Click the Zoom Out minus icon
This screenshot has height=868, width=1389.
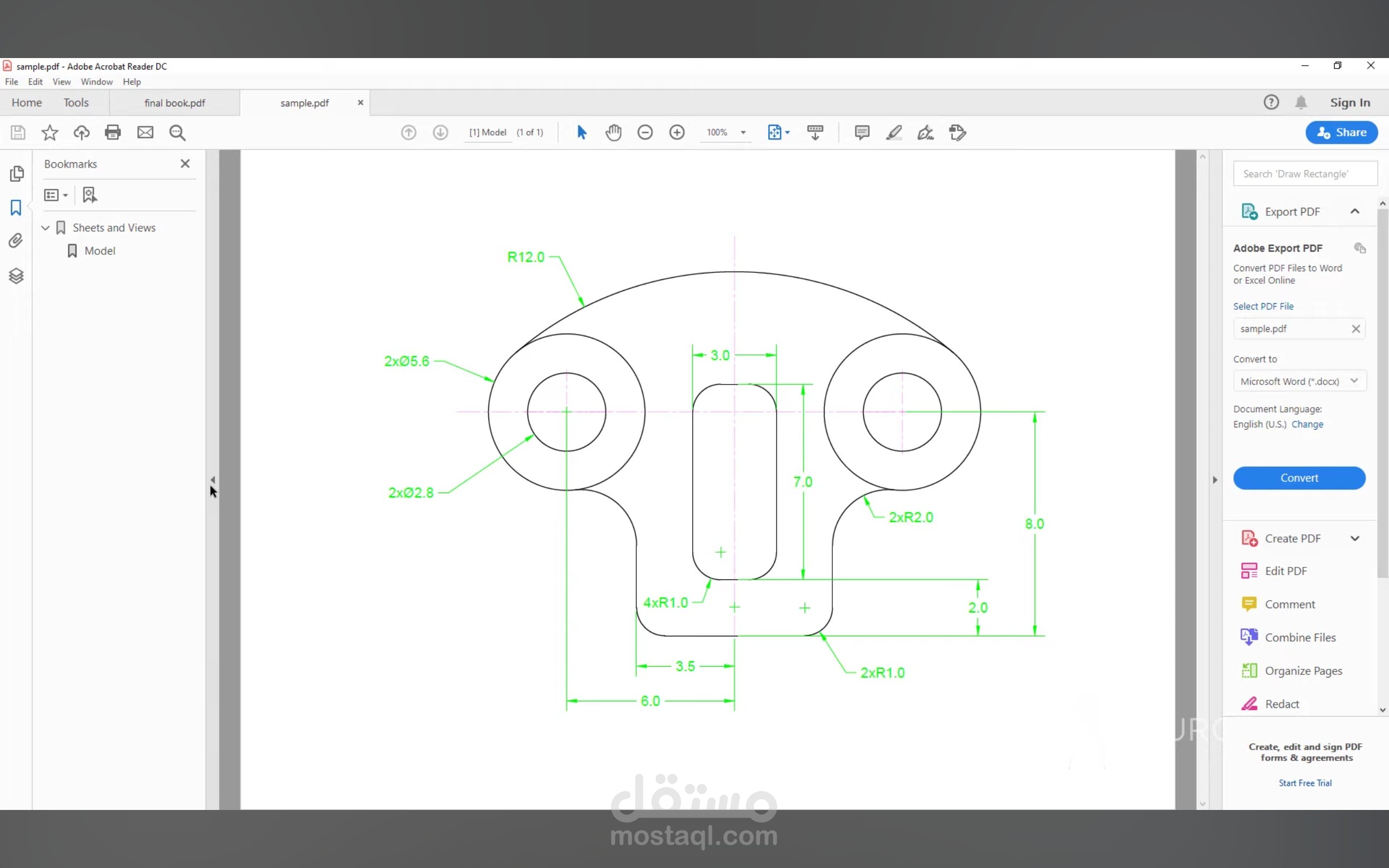[x=645, y=132]
